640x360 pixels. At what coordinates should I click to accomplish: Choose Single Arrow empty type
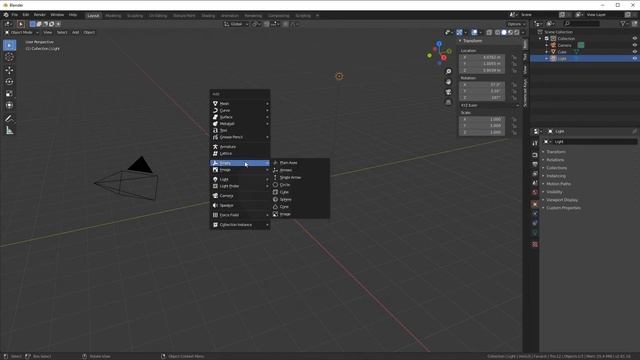pyautogui.click(x=300, y=178)
